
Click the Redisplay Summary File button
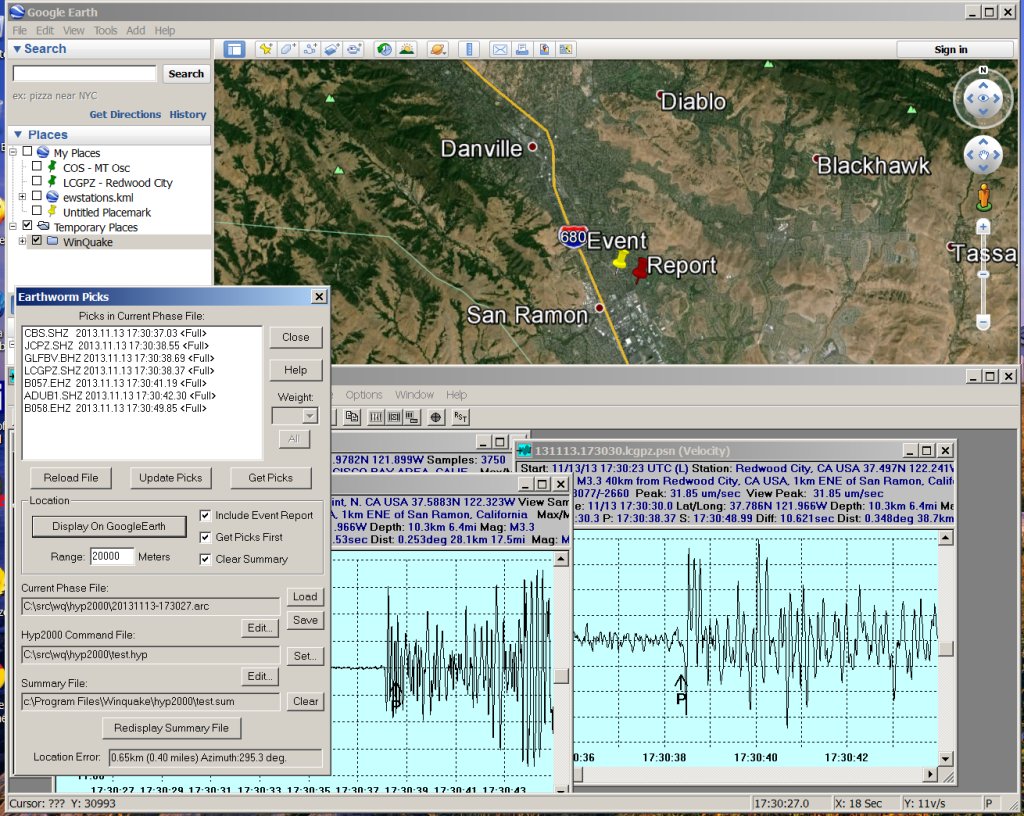[x=171, y=728]
